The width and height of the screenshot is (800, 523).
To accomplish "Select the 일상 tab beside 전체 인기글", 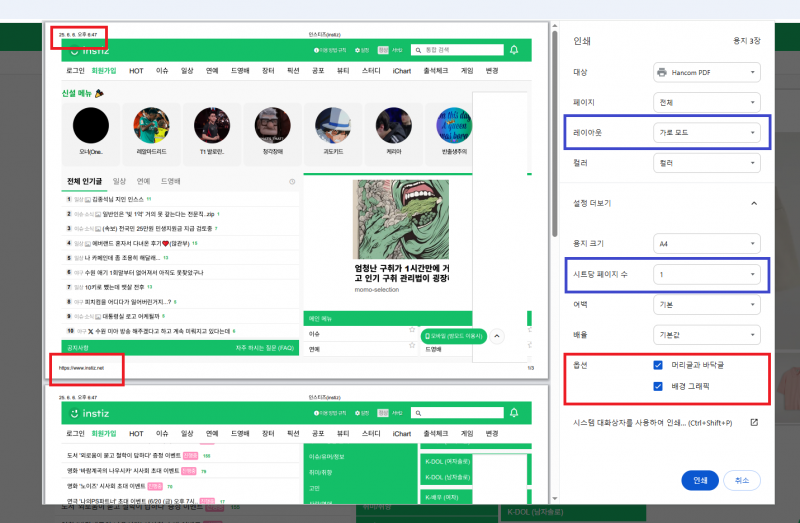I will (x=119, y=181).
